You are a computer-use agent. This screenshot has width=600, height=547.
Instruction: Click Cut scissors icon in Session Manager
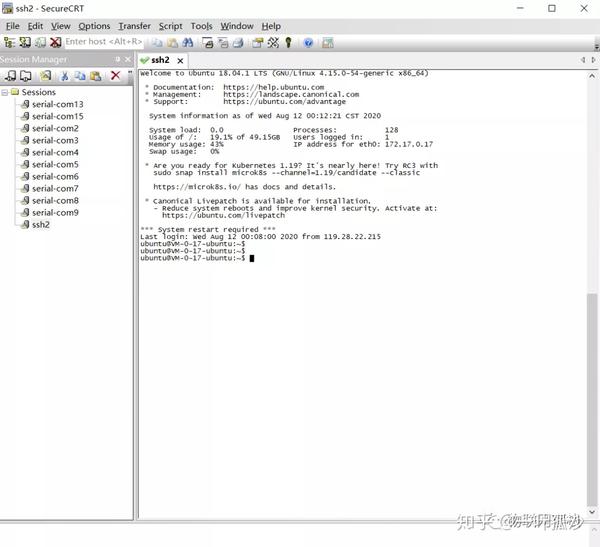click(x=65, y=76)
